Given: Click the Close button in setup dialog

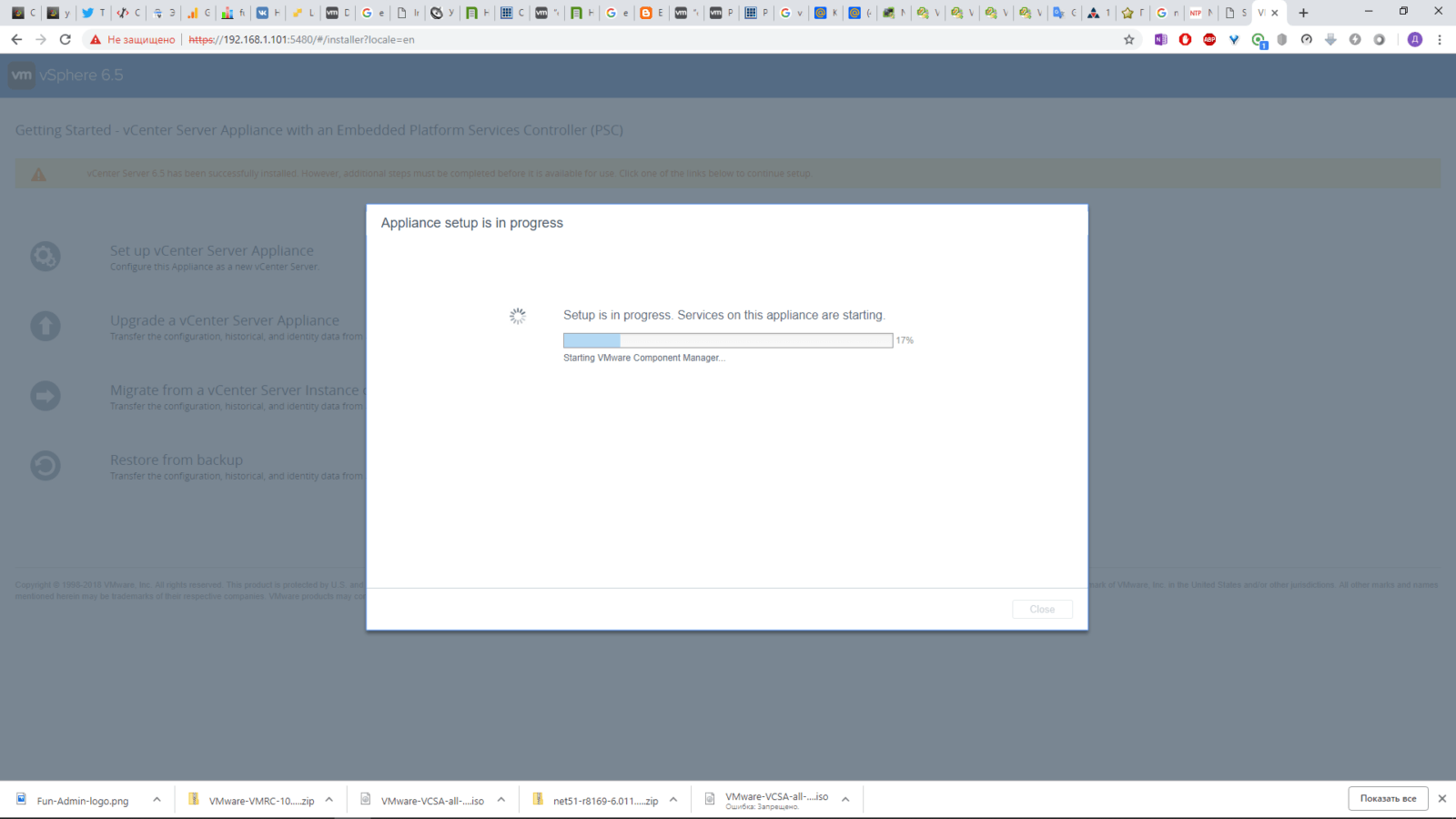Looking at the screenshot, I should point(1042,610).
